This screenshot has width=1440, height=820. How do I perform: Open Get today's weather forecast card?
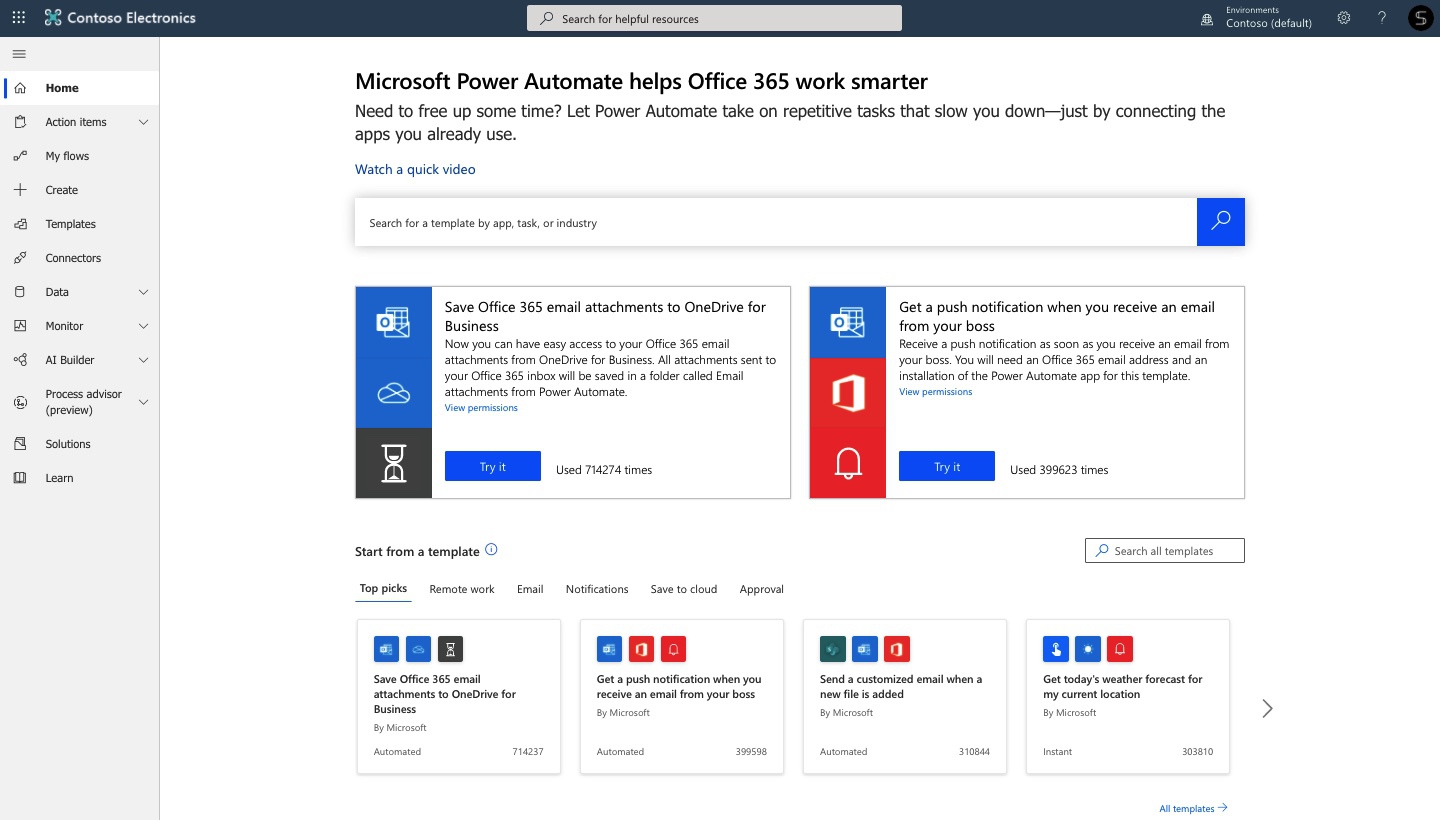tap(1128, 696)
